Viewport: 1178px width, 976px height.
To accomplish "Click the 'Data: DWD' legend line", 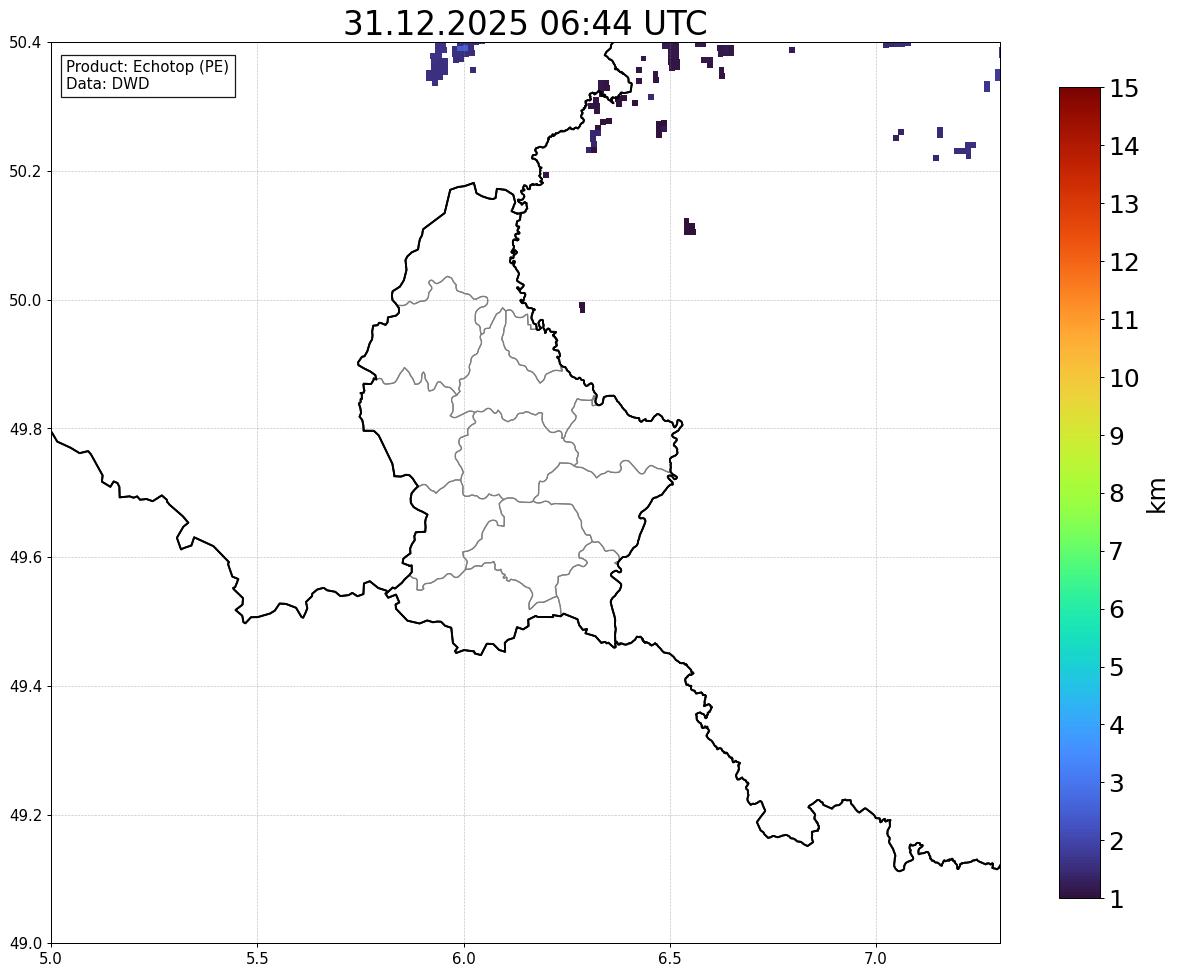I will 107,83.
